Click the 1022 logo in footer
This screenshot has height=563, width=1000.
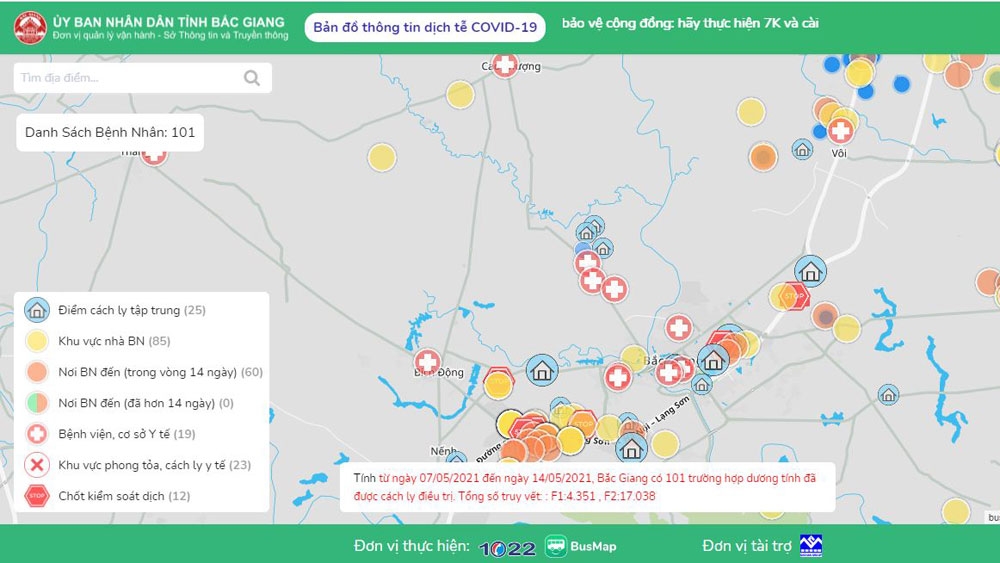[x=507, y=548]
